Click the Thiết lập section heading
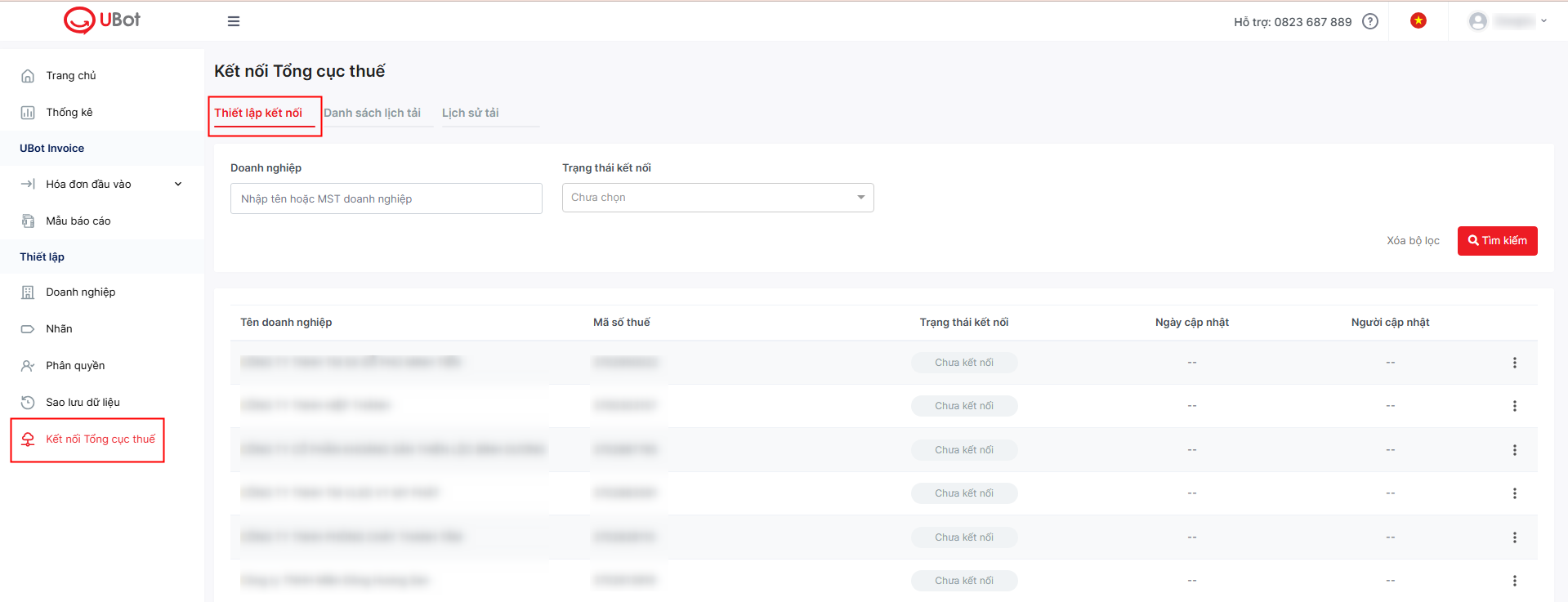Screen dimensions: 1568x602 click(x=42, y=256)
